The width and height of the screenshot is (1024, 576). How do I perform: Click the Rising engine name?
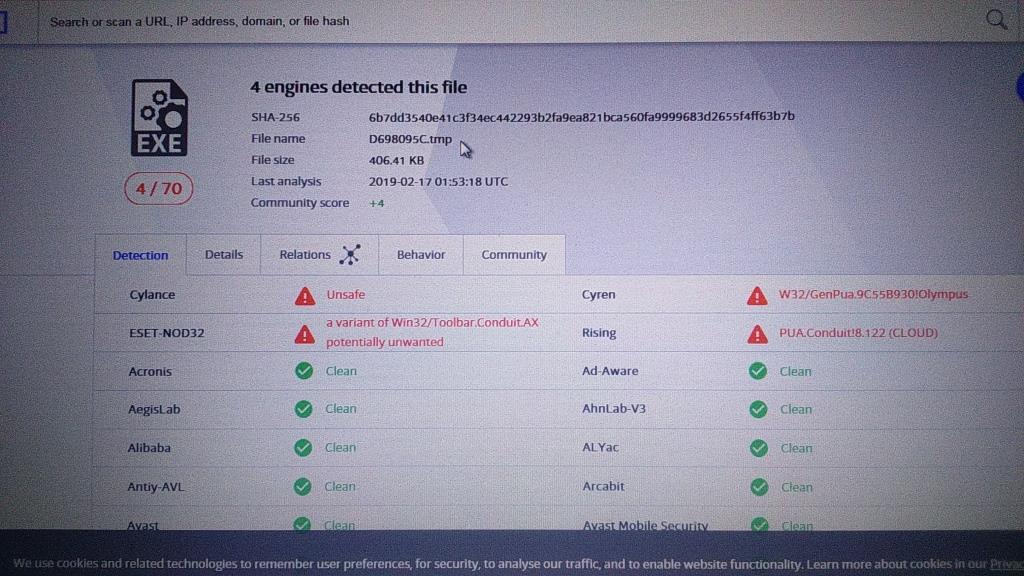coord(599,333)
